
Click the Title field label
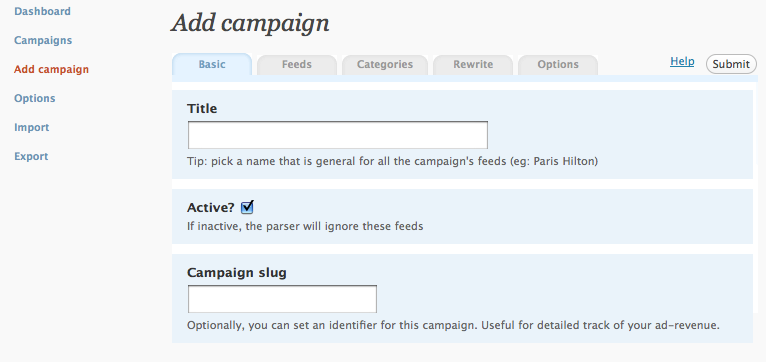tap(202, 108)
